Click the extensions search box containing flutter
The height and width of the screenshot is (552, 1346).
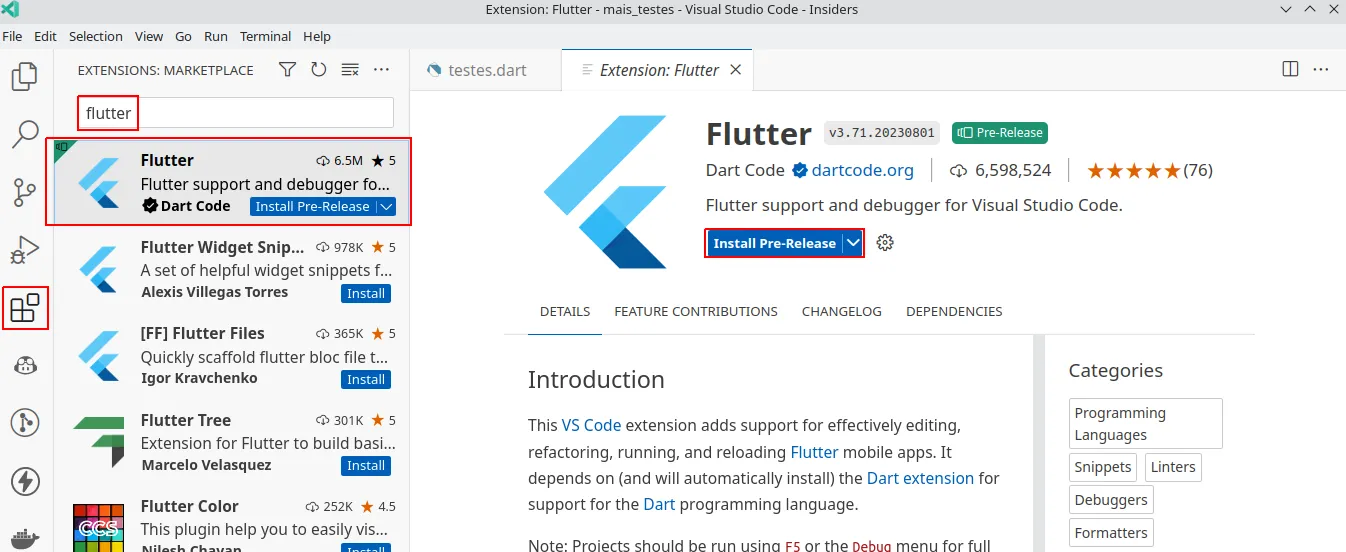coord(236,113)
